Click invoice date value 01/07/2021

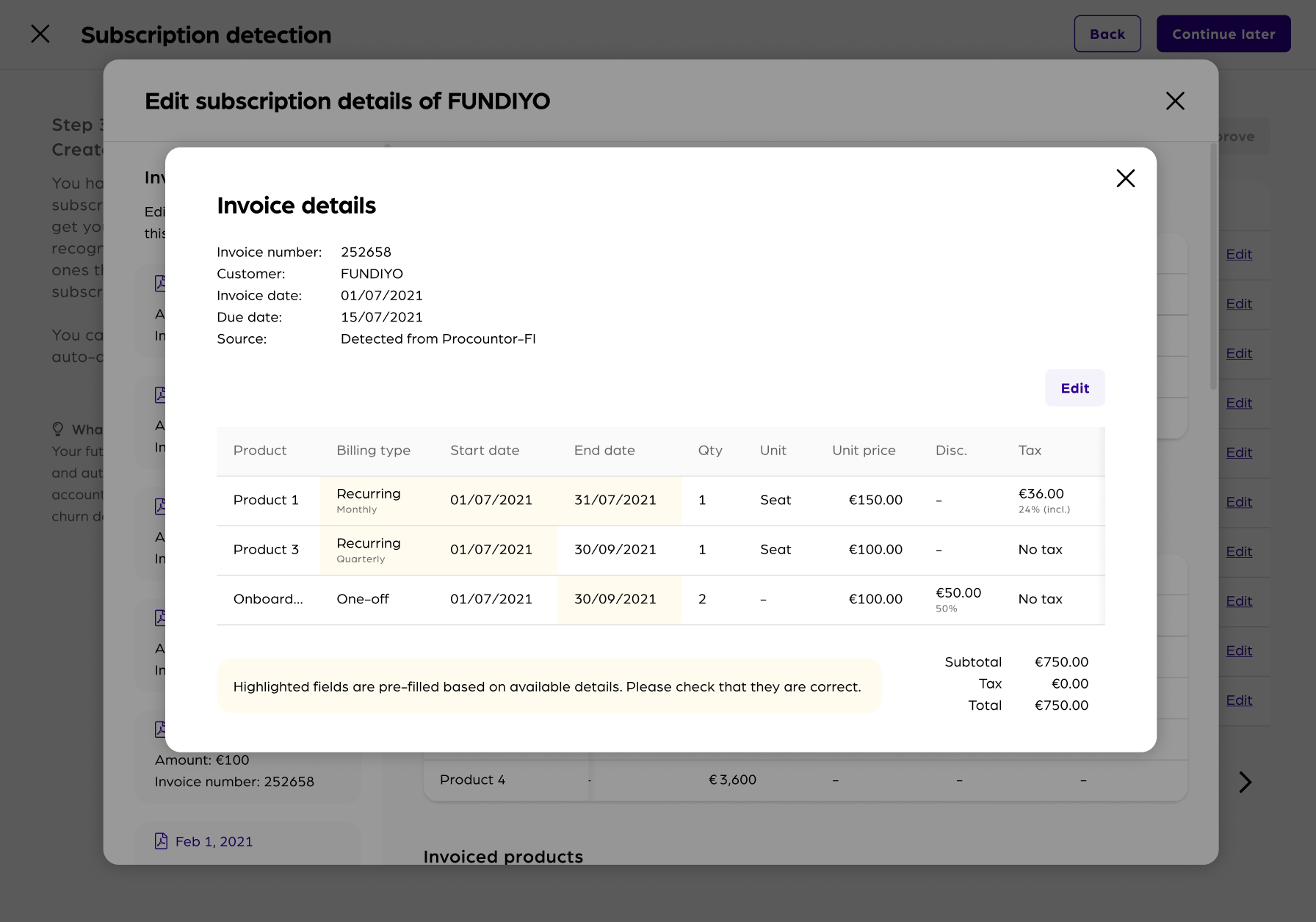[x=382, y=296]
